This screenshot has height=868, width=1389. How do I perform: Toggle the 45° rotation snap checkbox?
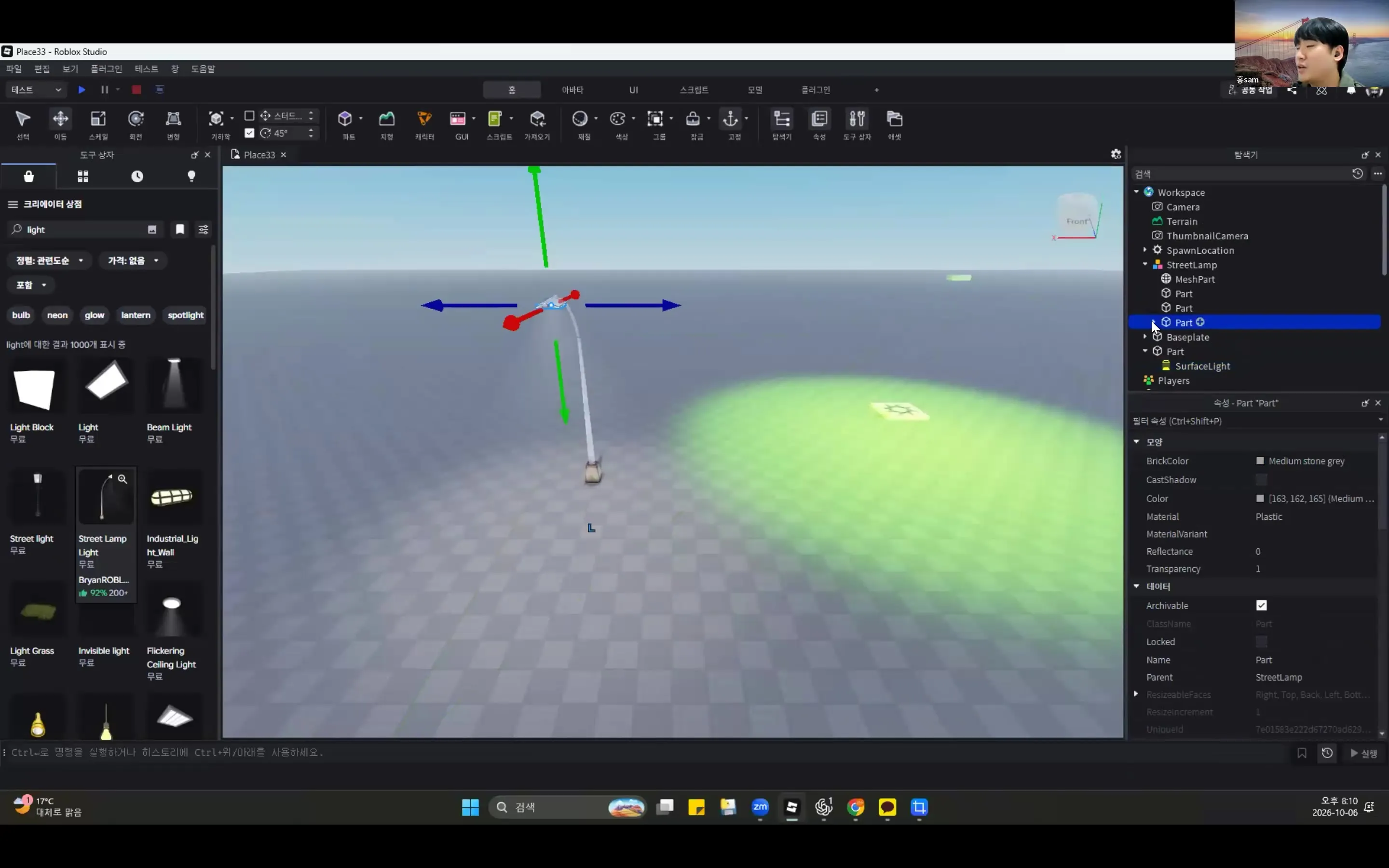[x=249, y=133]
